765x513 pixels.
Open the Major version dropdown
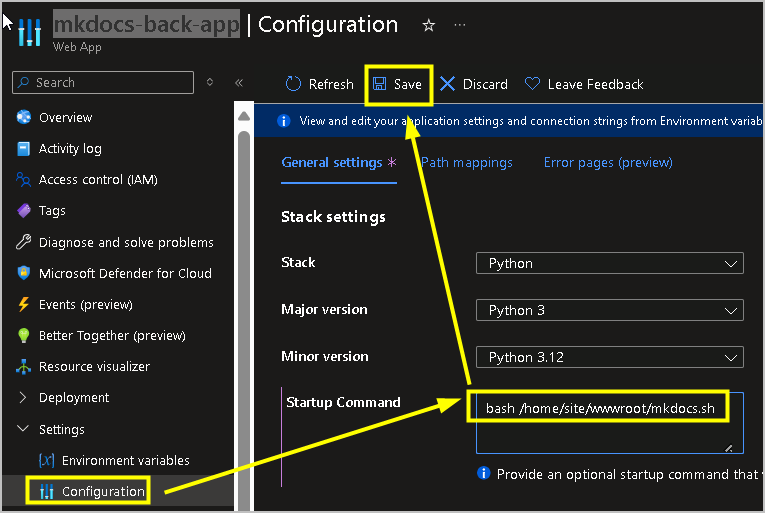point(609,310)
